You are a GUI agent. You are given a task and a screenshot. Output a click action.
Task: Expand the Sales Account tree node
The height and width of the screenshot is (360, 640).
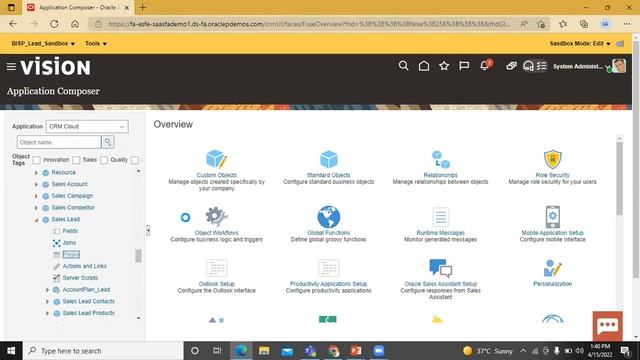(36, 184)
